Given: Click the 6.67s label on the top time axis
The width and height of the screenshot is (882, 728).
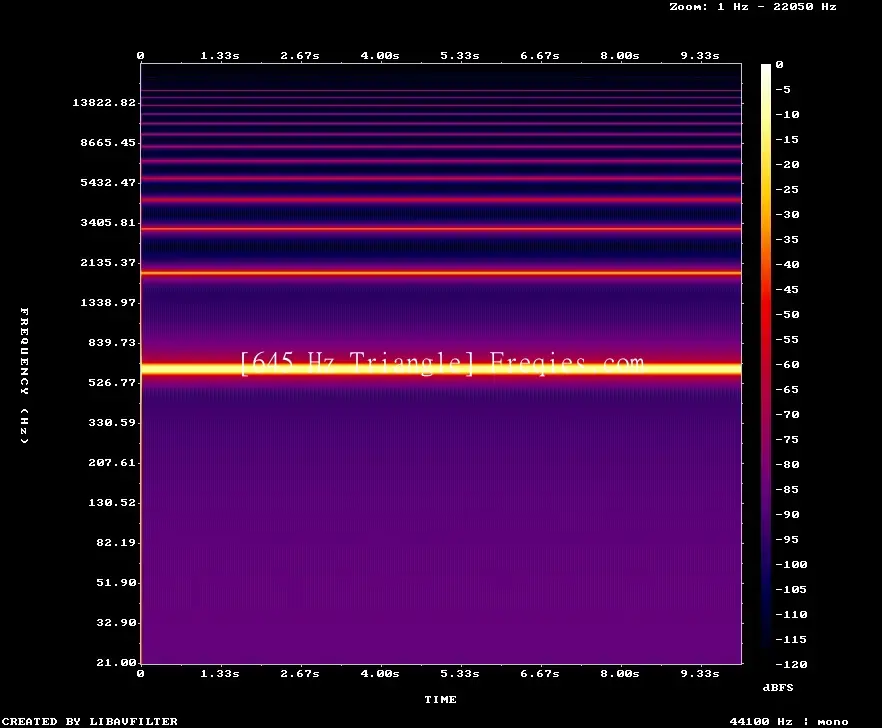Looking at the screenshot, I should 540,56.
